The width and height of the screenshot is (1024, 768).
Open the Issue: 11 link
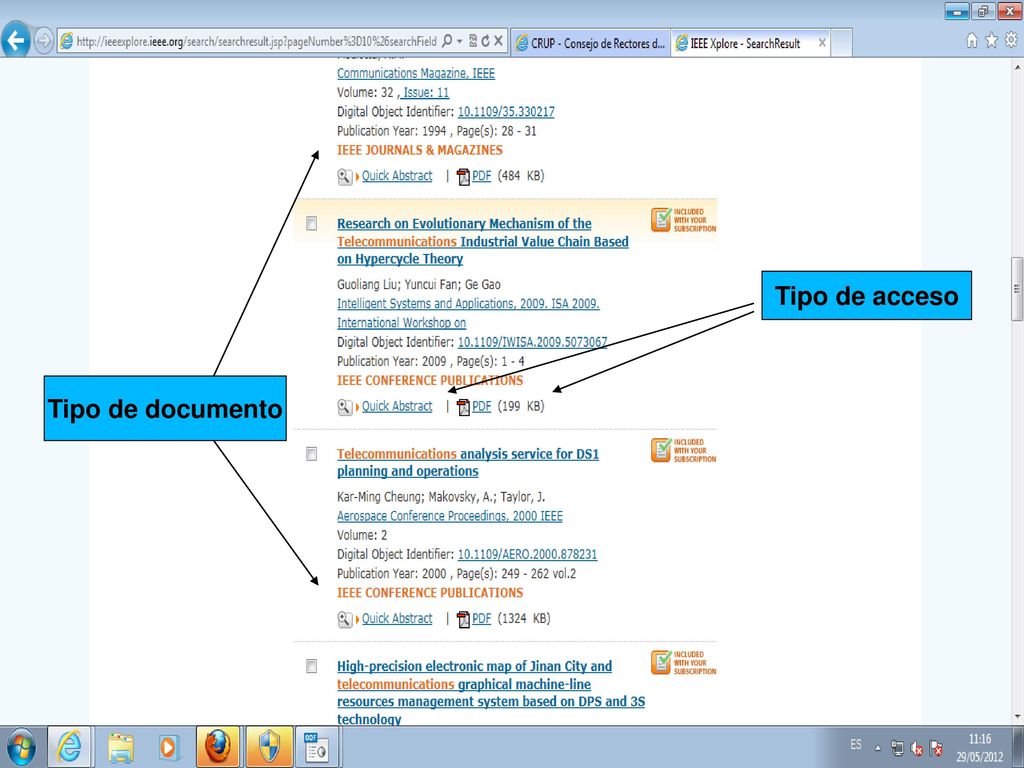point(424,92)
